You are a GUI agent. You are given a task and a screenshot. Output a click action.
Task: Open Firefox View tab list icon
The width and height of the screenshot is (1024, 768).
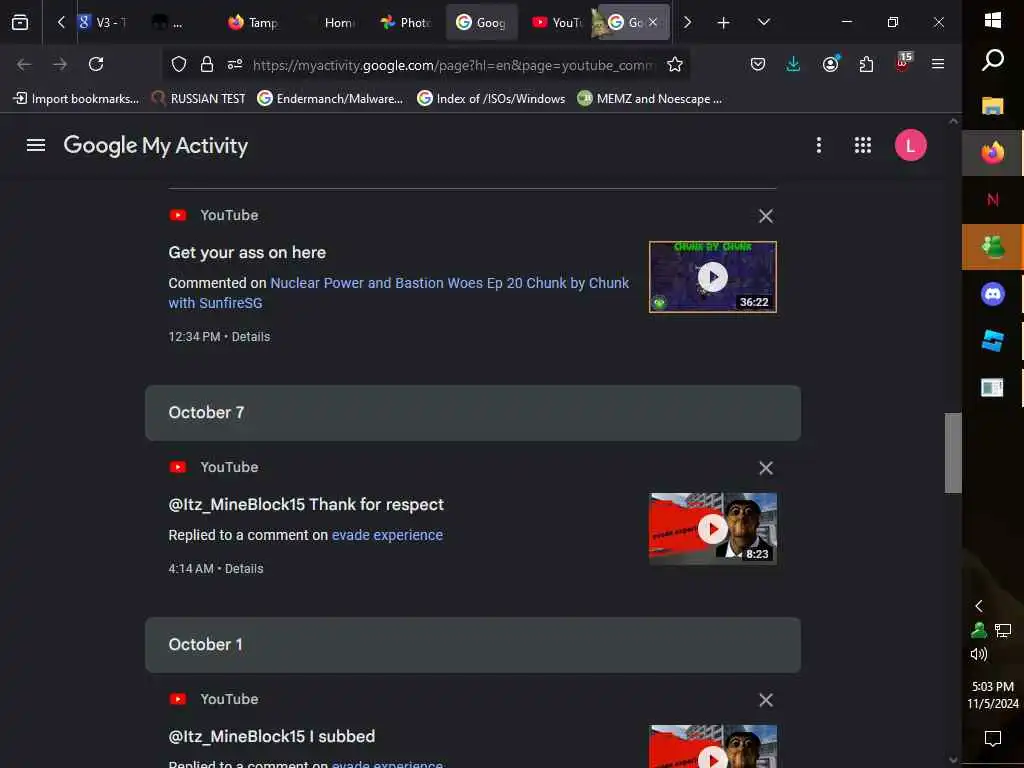click(x=20, y=23)
